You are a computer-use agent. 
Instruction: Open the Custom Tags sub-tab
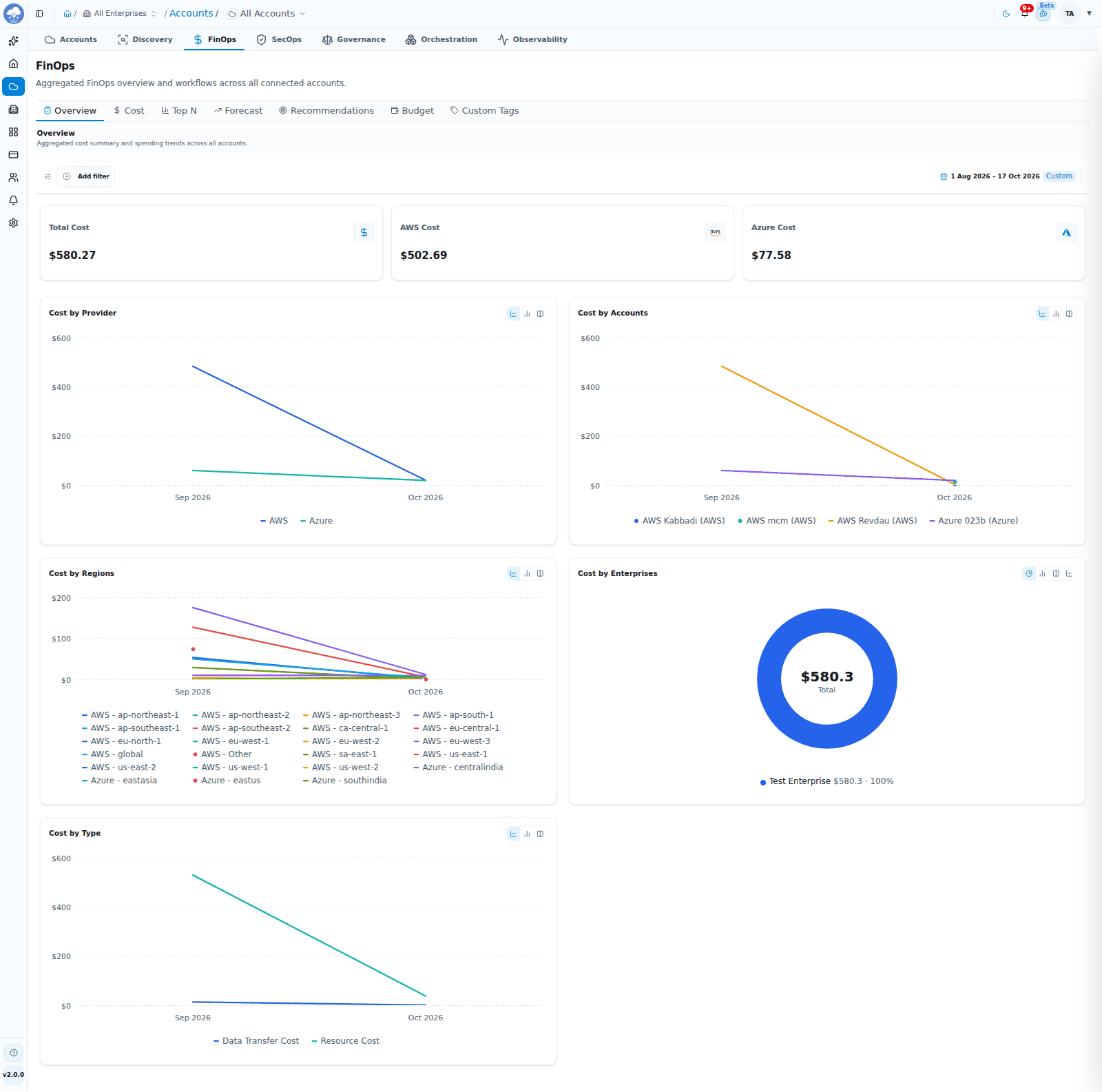484,111
